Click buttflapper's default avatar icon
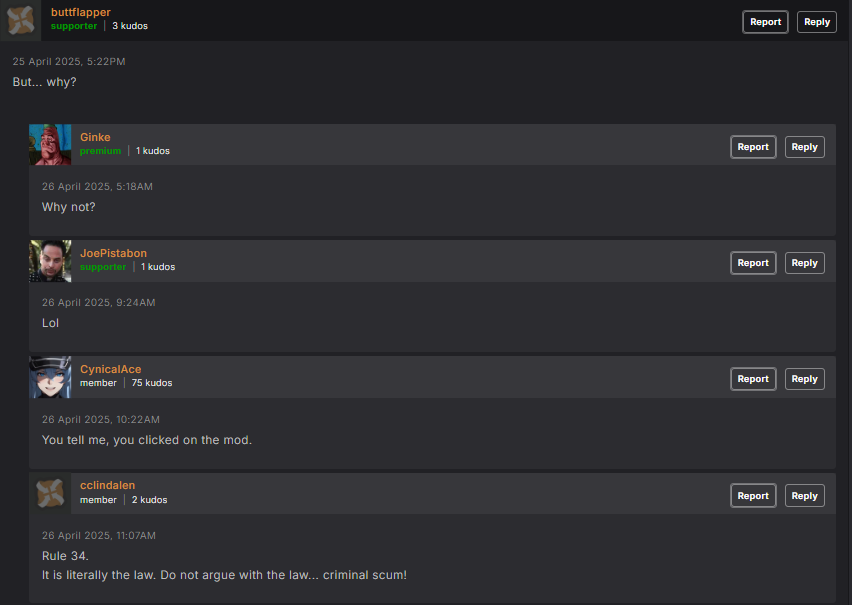 pos(21,20)
